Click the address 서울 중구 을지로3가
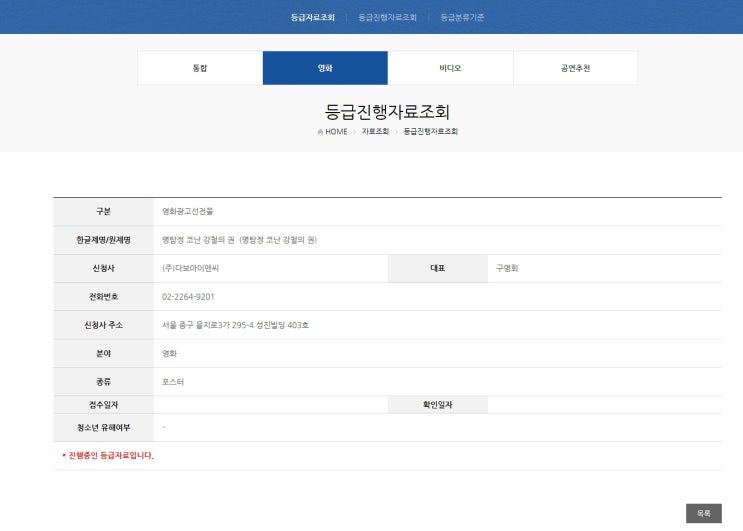Screen dimensions: 743x531 [x=236, y=325]
